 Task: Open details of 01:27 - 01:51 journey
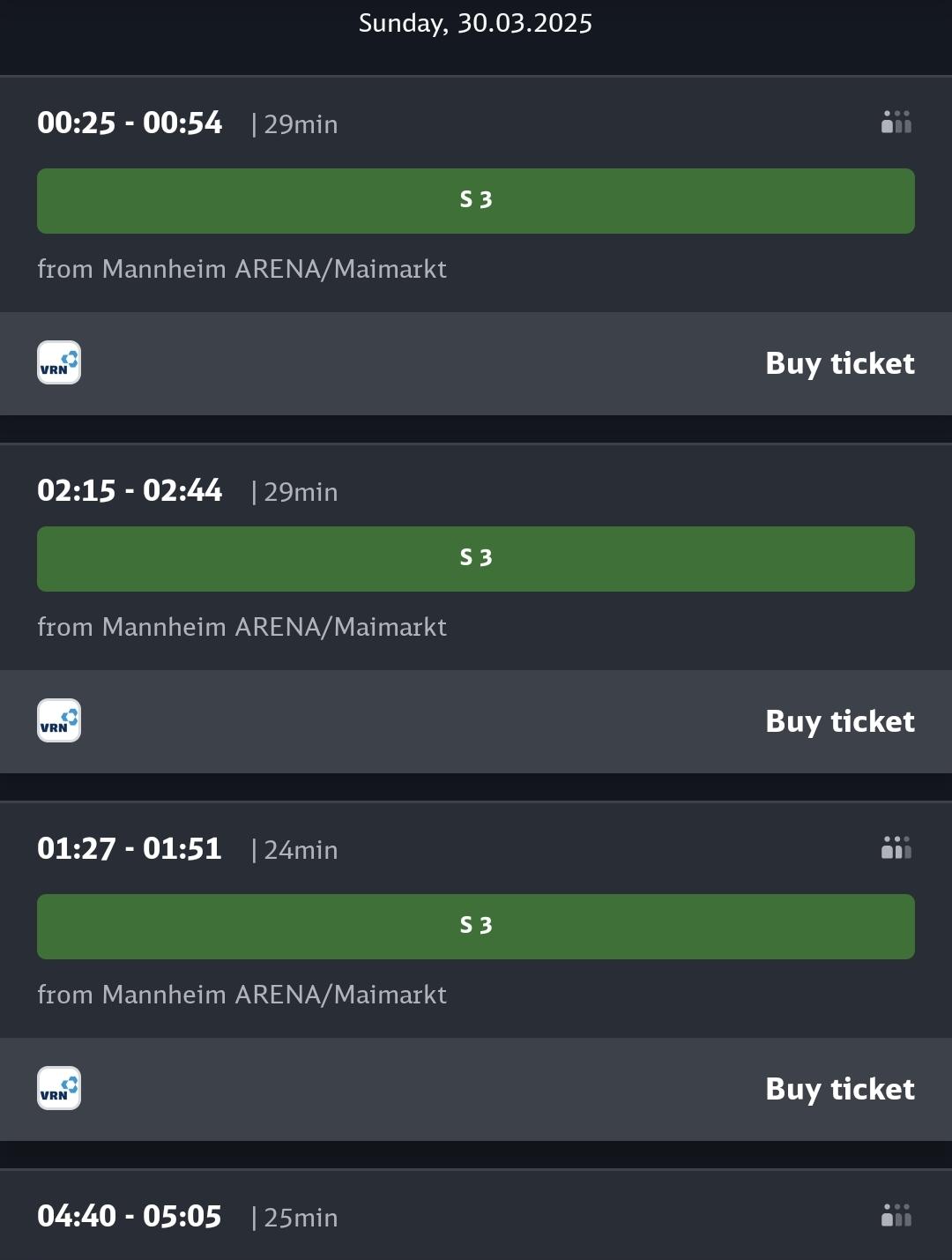click(476, 920)
